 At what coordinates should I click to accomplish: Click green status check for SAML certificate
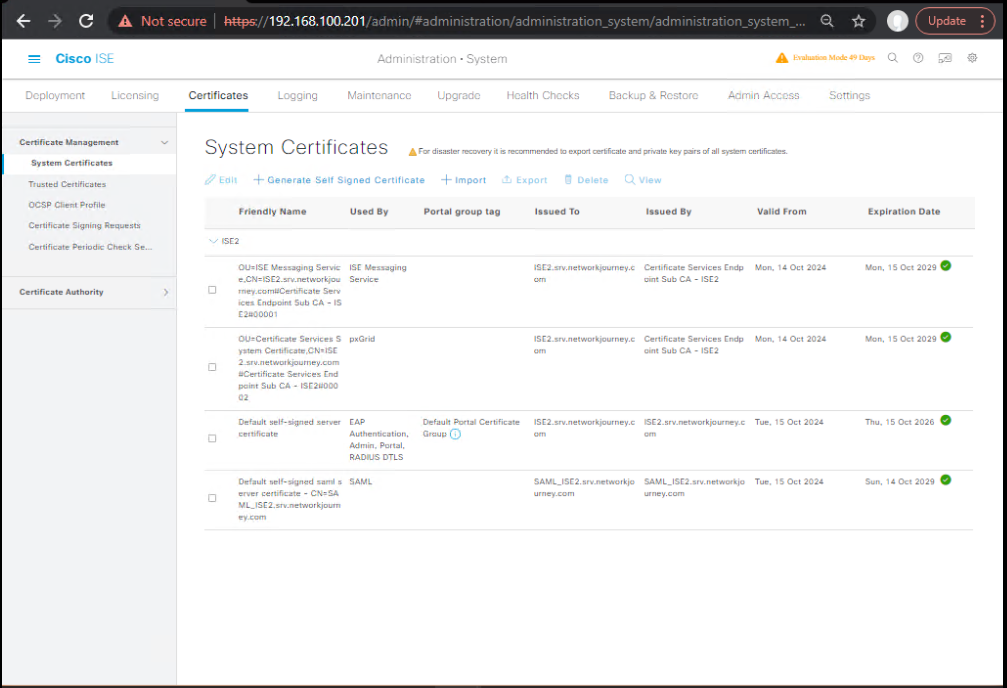(946, 480)
